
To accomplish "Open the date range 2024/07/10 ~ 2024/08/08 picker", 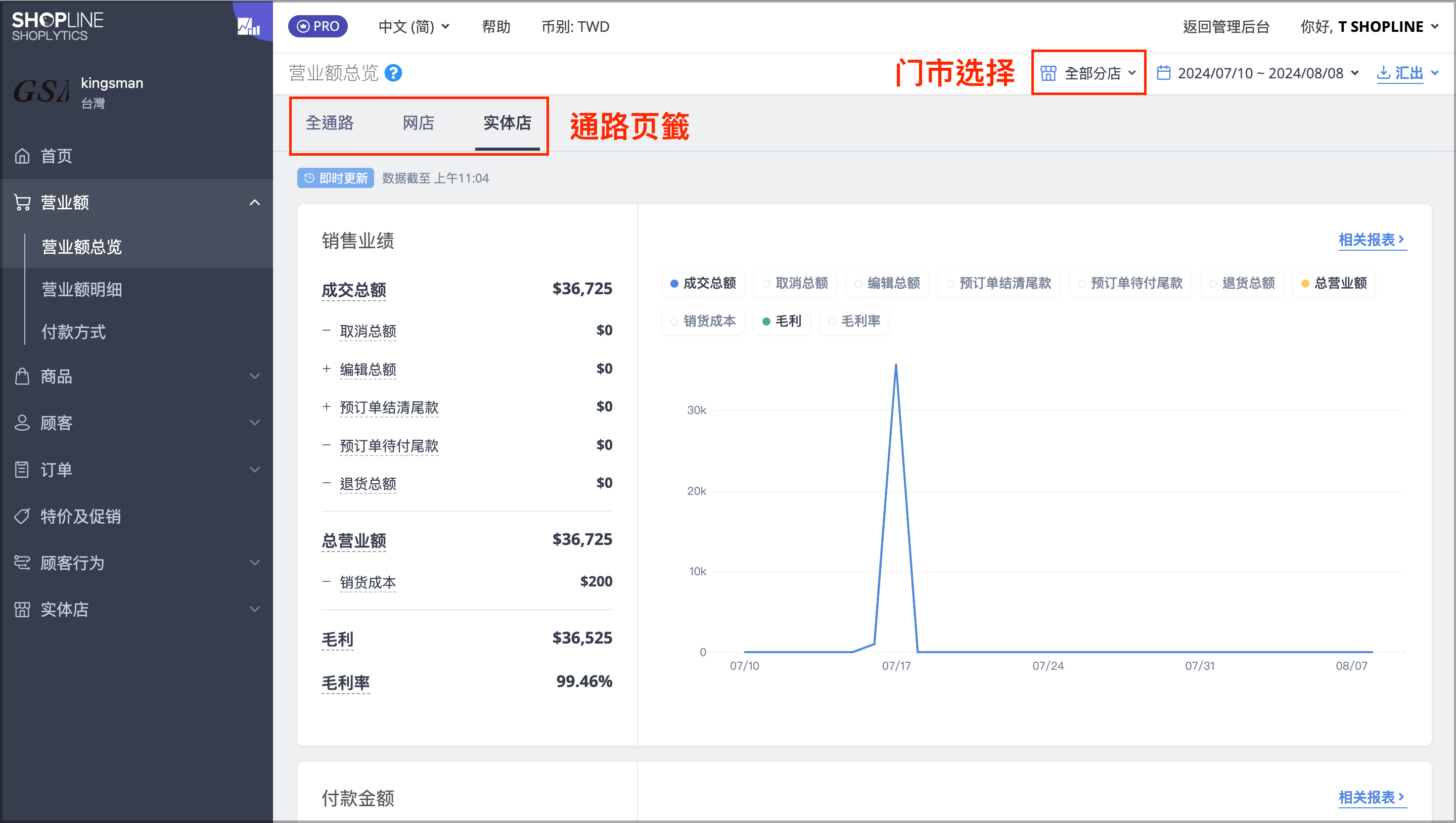I will [x=1258, y=73].
